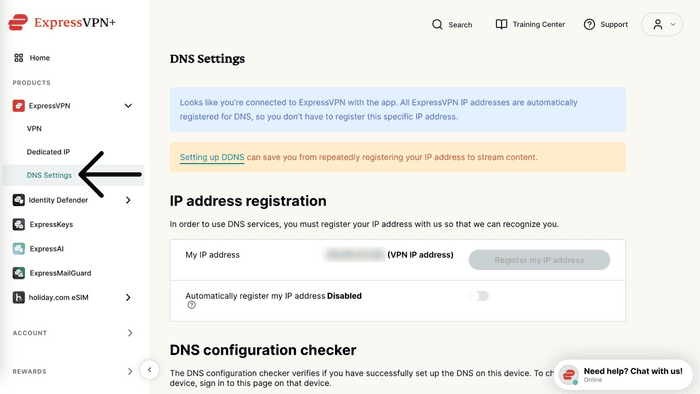This screenshot has width=700, height=394.
Task: Click the Register my IP address button
Action: click(539, 260)
